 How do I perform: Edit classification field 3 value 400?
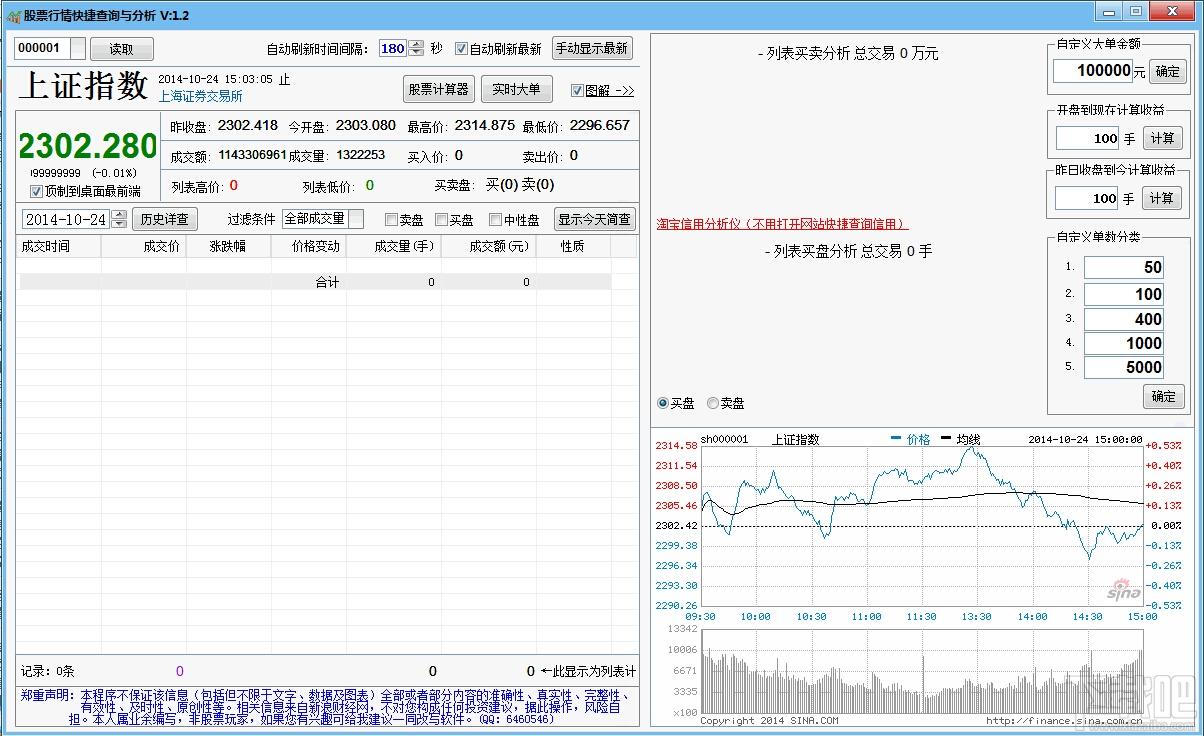1124,319
